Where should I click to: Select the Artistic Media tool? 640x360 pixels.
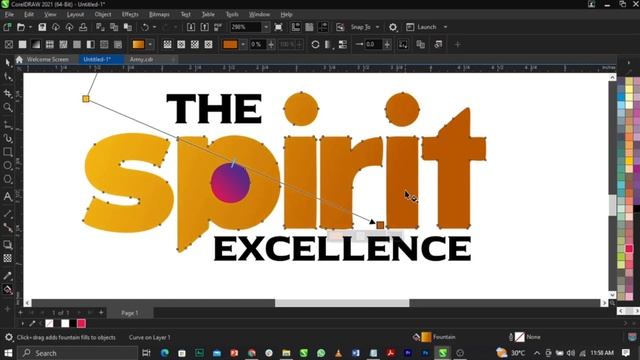[7, 138]
